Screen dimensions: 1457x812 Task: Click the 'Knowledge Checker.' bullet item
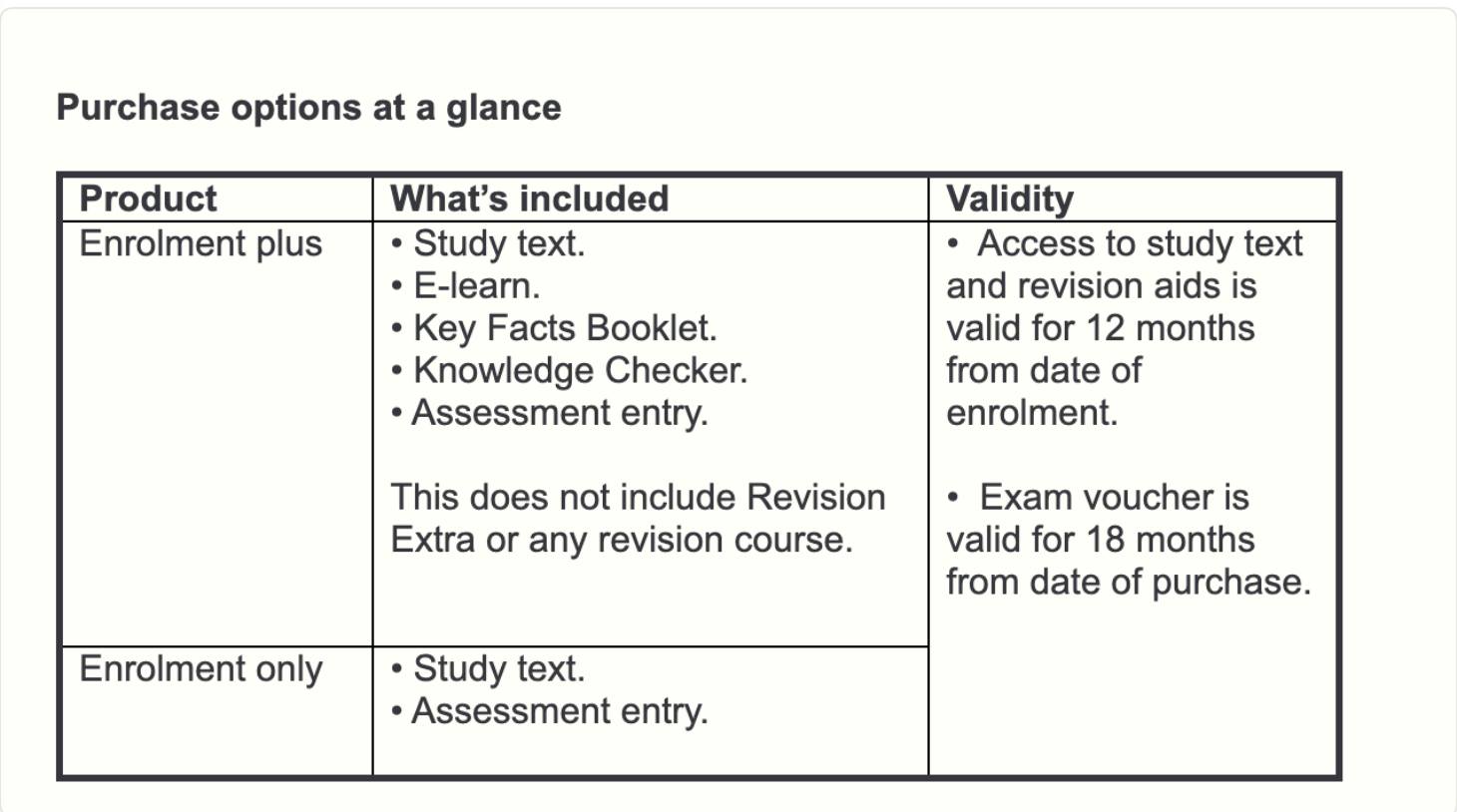(569, 370)
